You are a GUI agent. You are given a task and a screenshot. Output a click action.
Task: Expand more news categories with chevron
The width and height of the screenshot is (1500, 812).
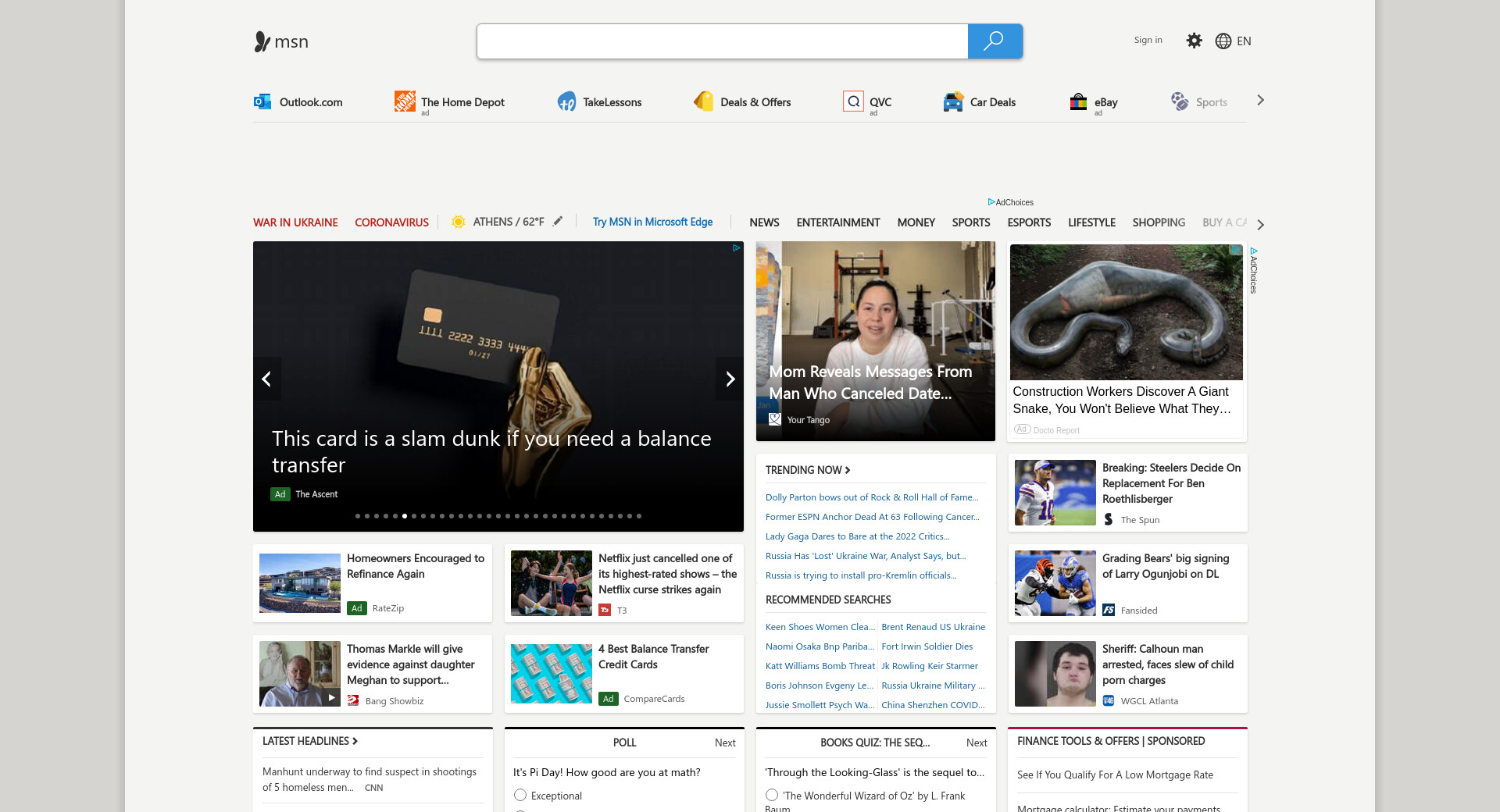coord(1260,224)
